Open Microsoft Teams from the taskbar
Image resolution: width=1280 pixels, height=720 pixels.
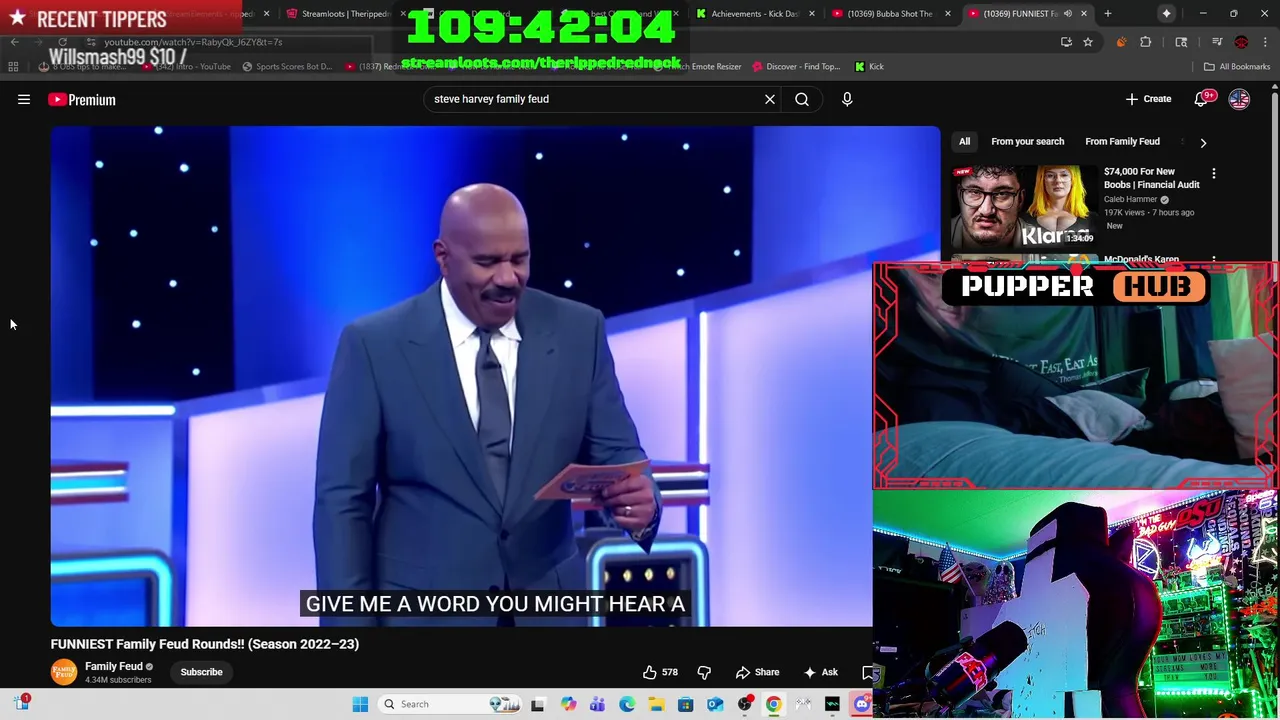coord(597,704)
